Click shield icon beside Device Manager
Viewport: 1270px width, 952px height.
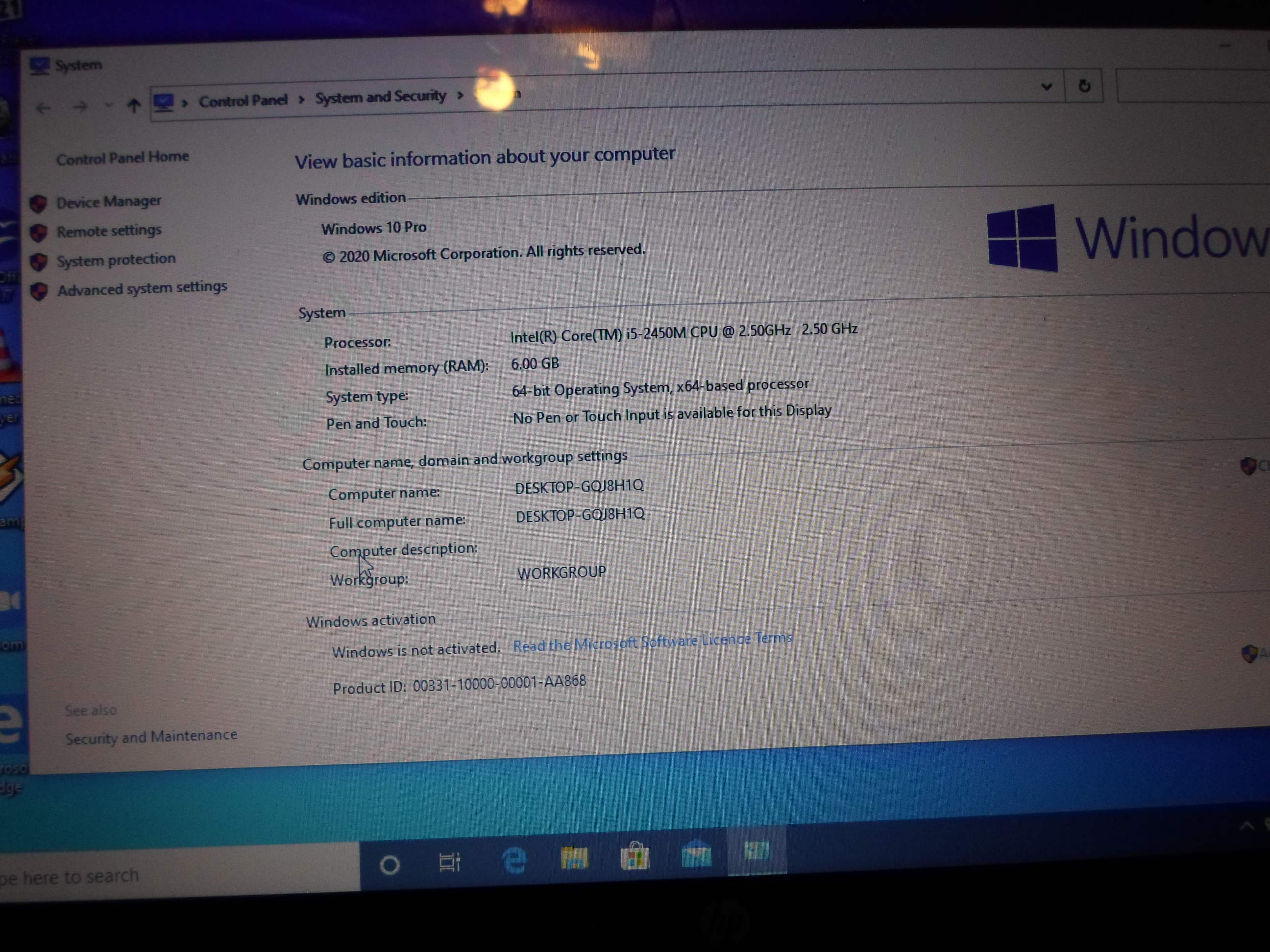pyautogui.click(x=38, y=203)
